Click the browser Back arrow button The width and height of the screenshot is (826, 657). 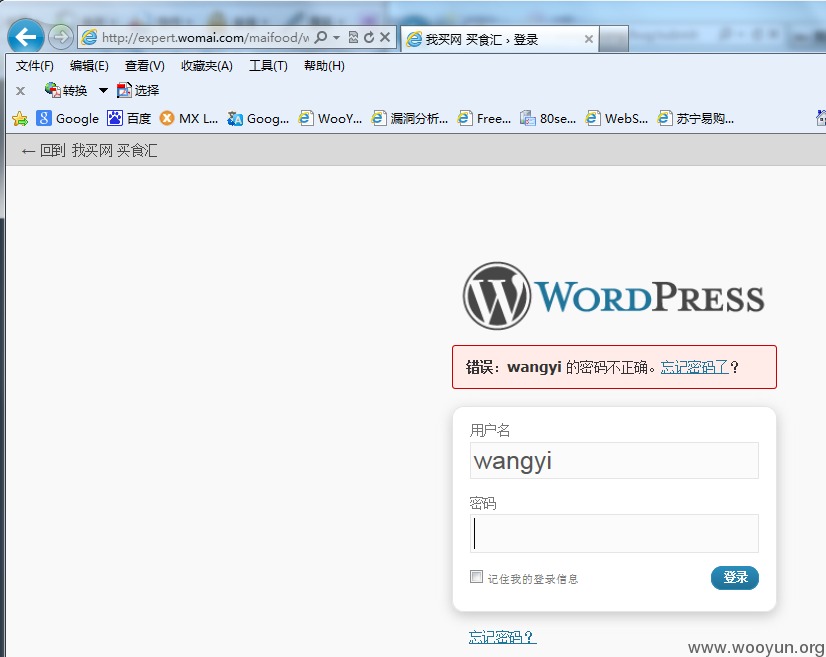click(25, 37)
